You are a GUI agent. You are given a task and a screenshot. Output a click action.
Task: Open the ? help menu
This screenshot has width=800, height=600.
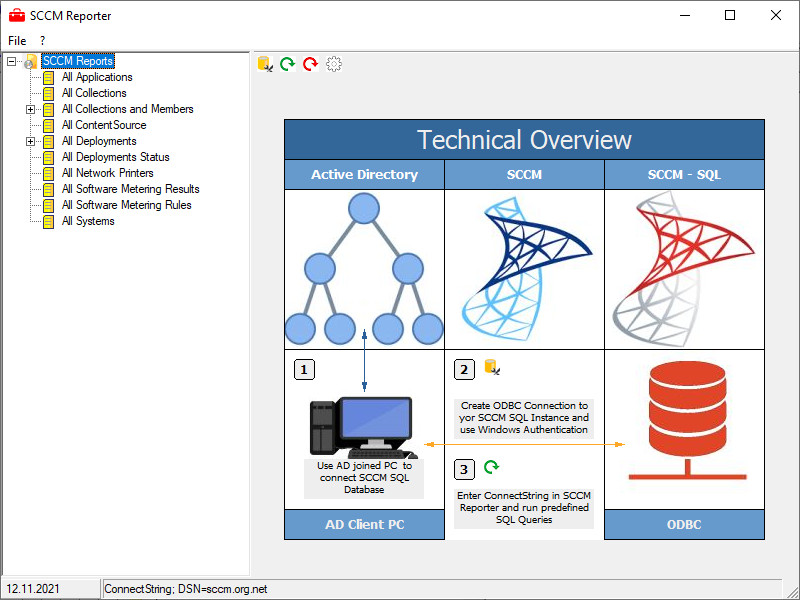point(42,40)
